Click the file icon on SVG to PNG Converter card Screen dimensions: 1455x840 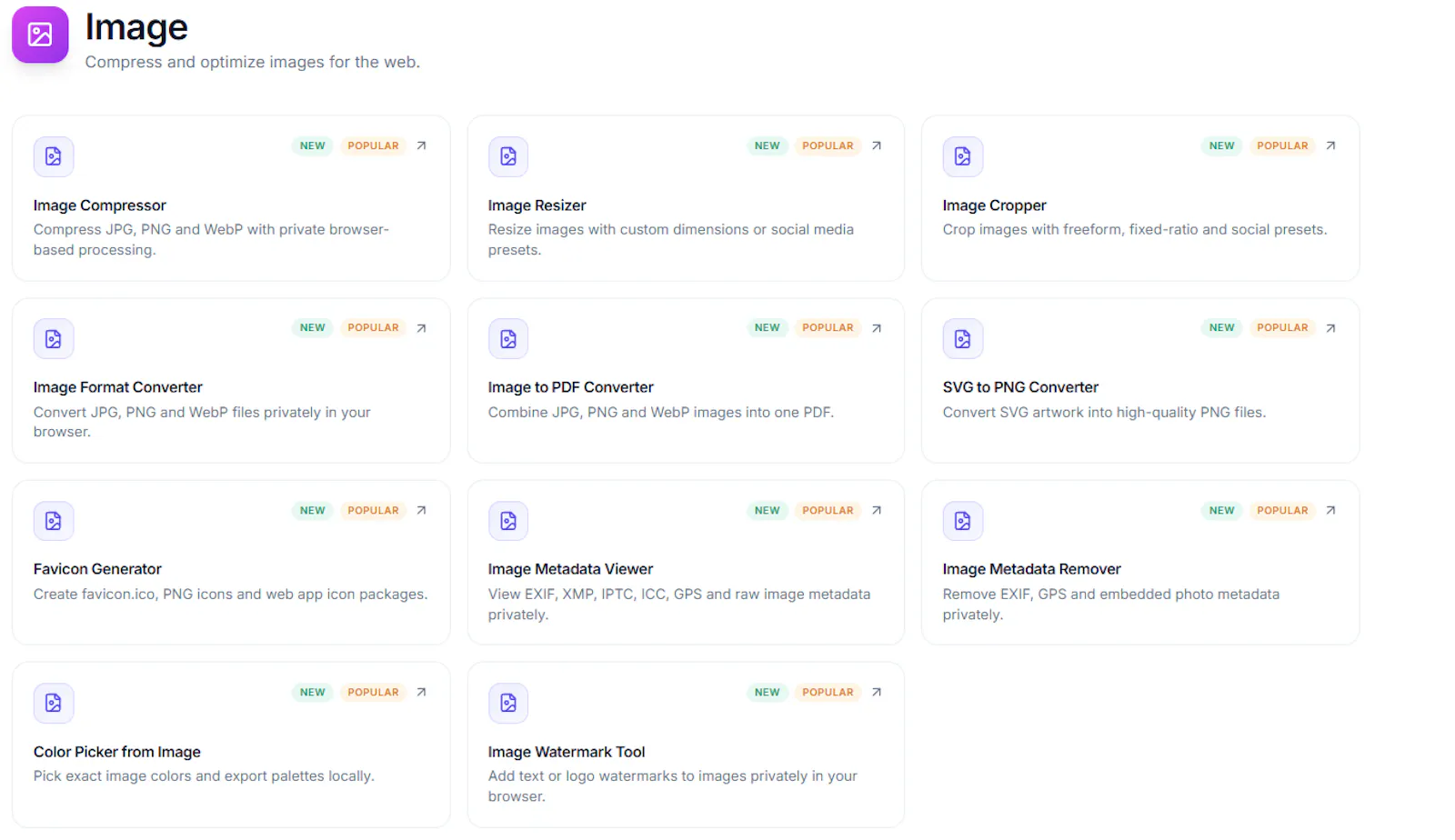(x=963, y=339)
